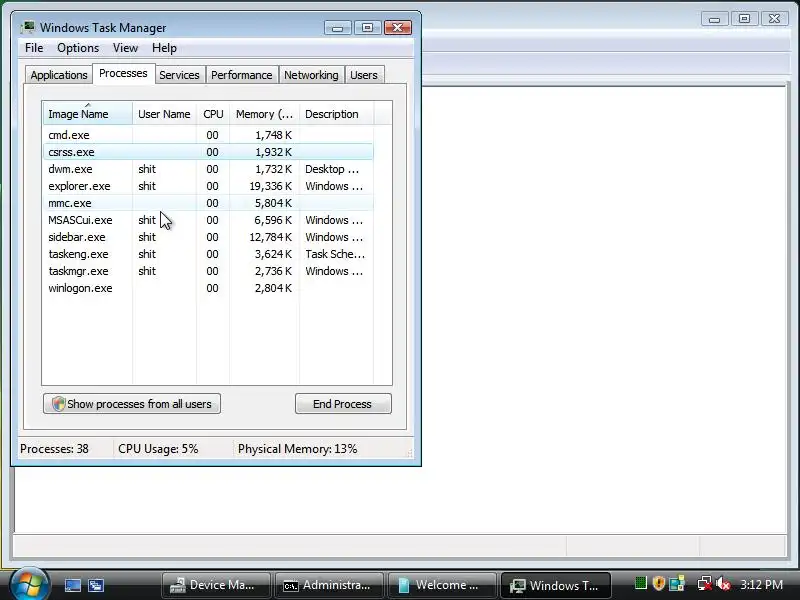This screenshot has width=800, height=600.
Task: Click the Task Manager title bar icon
Action: [x=28, y=27]
